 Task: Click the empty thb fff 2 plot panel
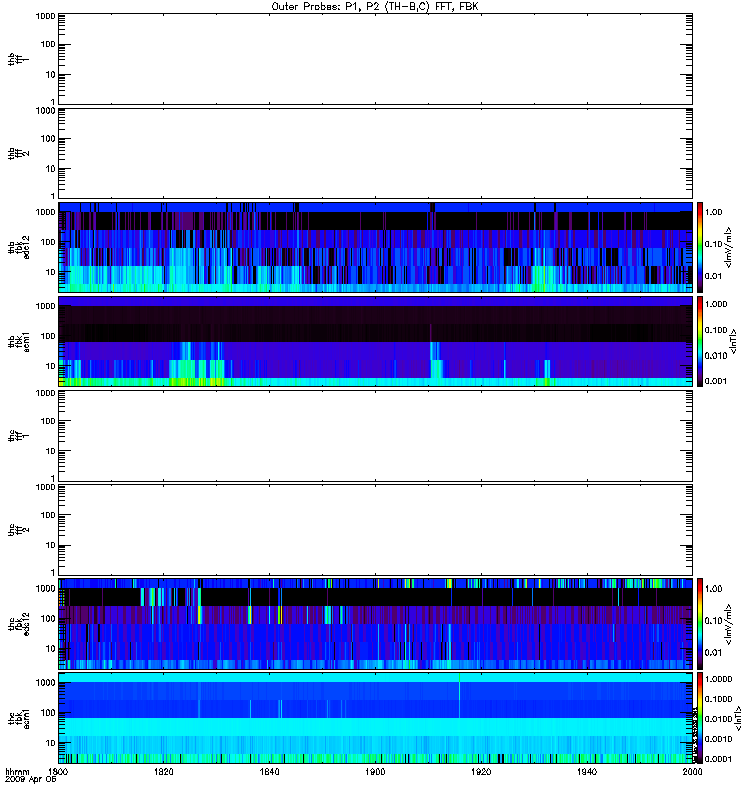coord(376,153)
